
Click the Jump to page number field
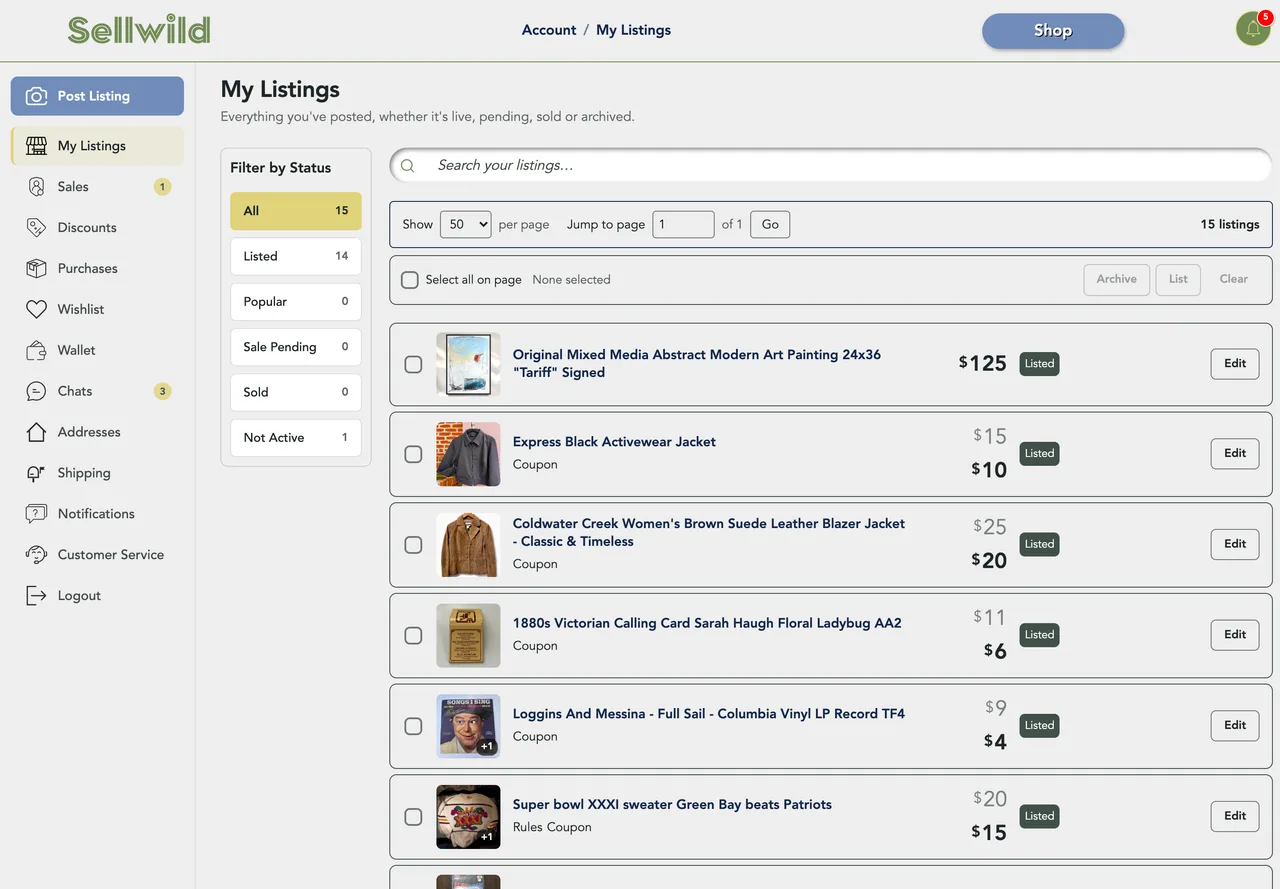[x=683, y=224]
